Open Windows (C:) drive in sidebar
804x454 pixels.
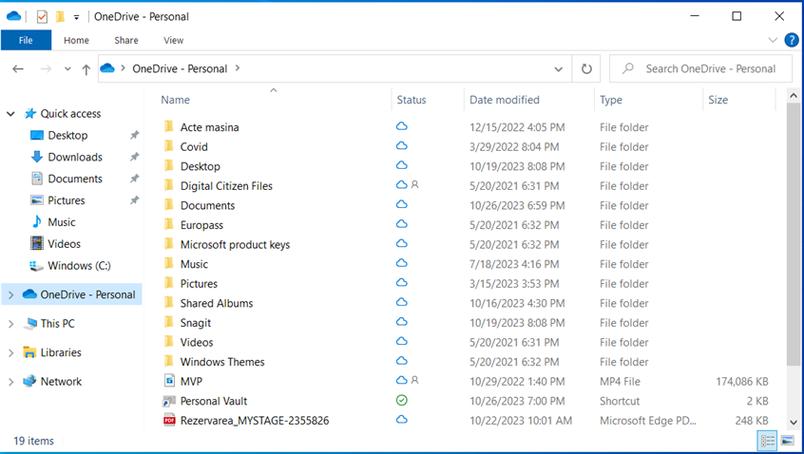79,266
